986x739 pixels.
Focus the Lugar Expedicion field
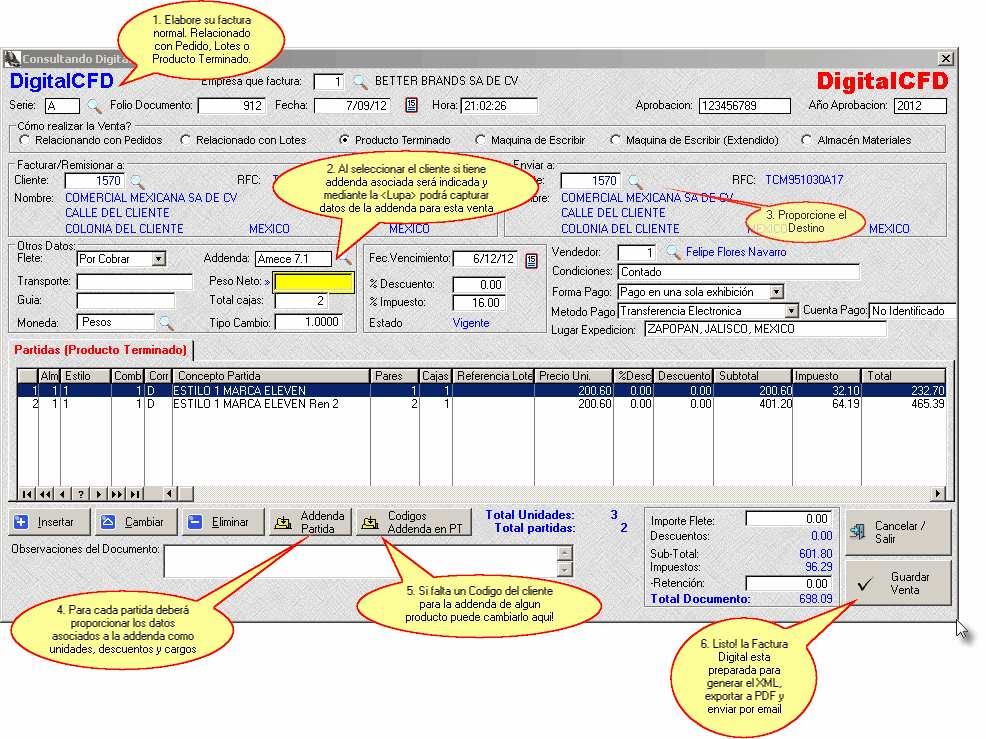coord(765,329)
